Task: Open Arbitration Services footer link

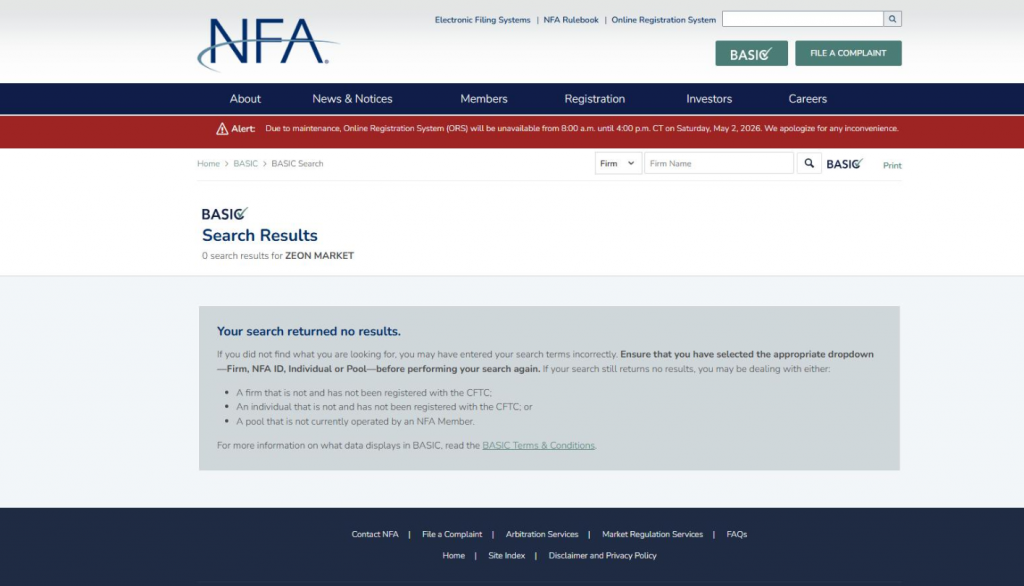Action: click(x=542, y=534)
